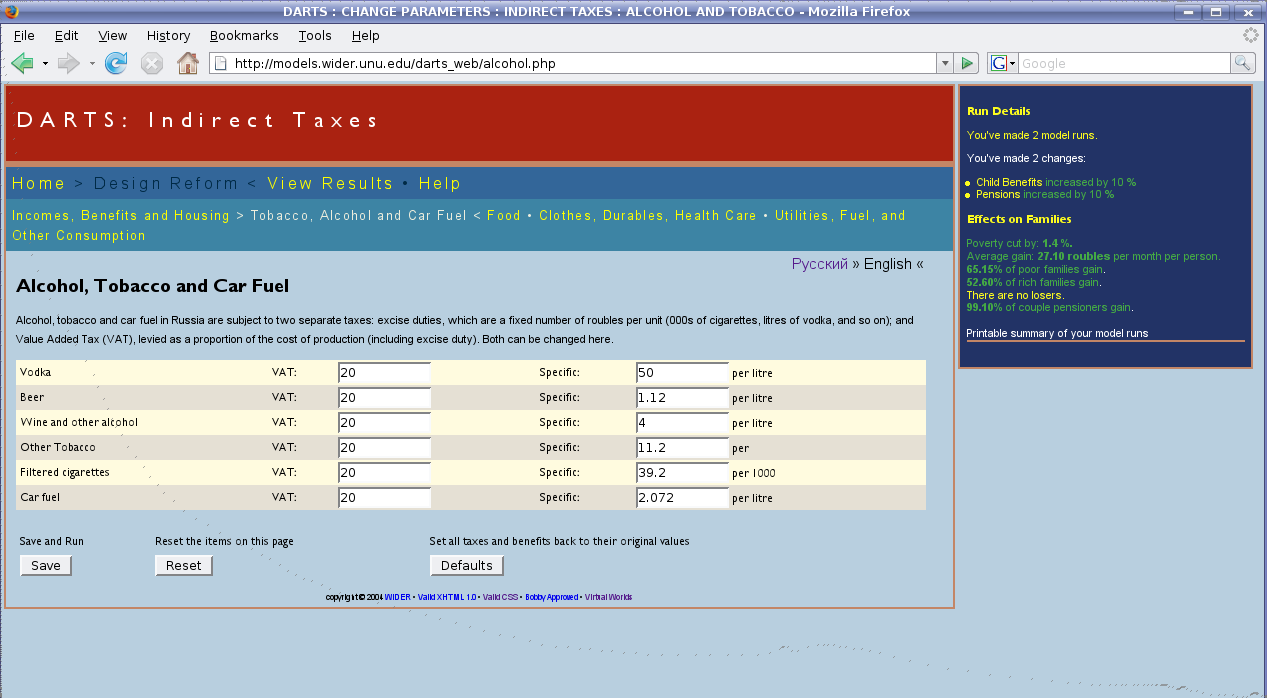Click the Firefox icon in the title bar
This screenshot has height=698, width=1267.
[x=11, y=11]
